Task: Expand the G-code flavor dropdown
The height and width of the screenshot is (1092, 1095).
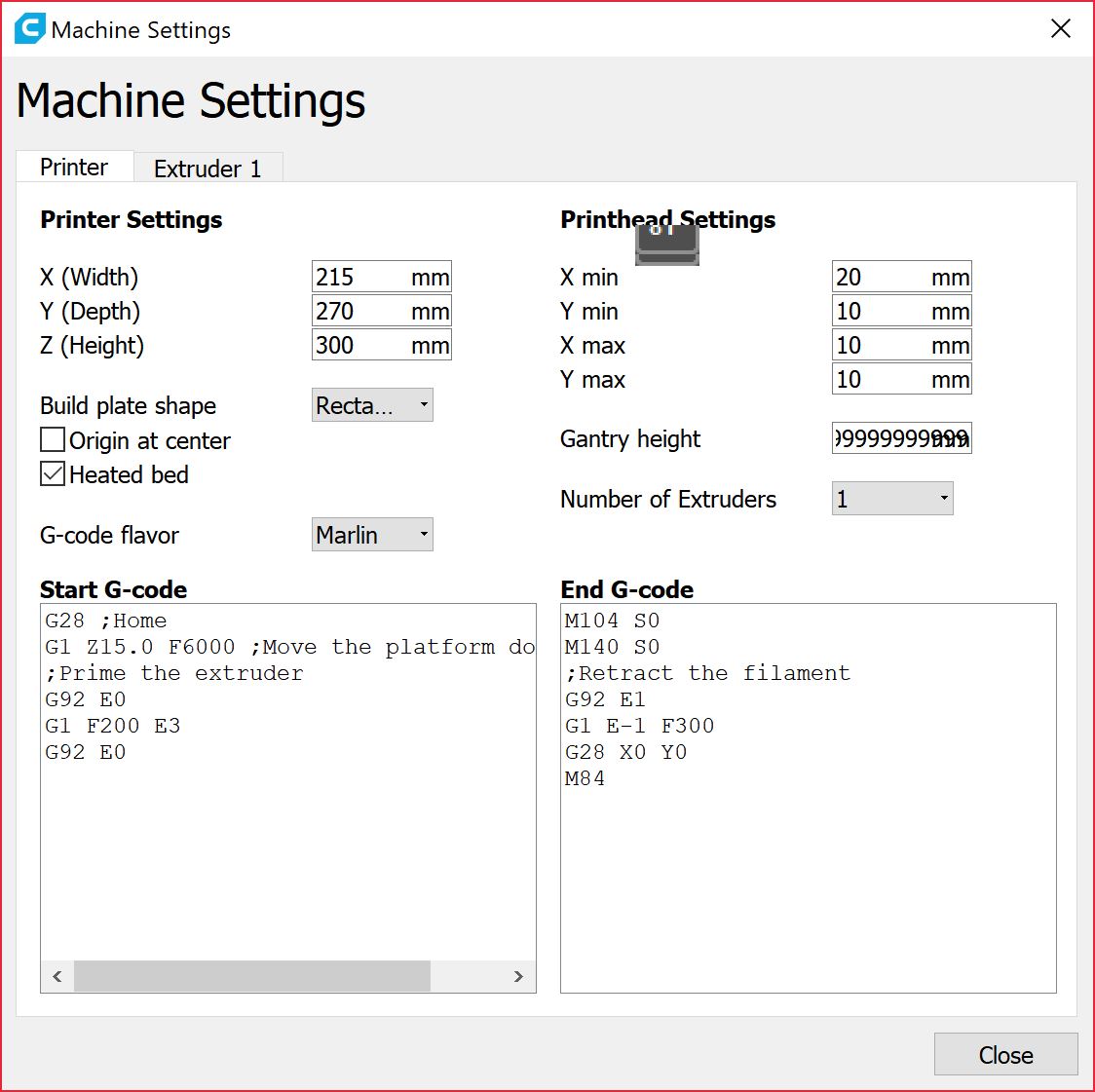Action: pyautogui.click(x=372, y=535)
